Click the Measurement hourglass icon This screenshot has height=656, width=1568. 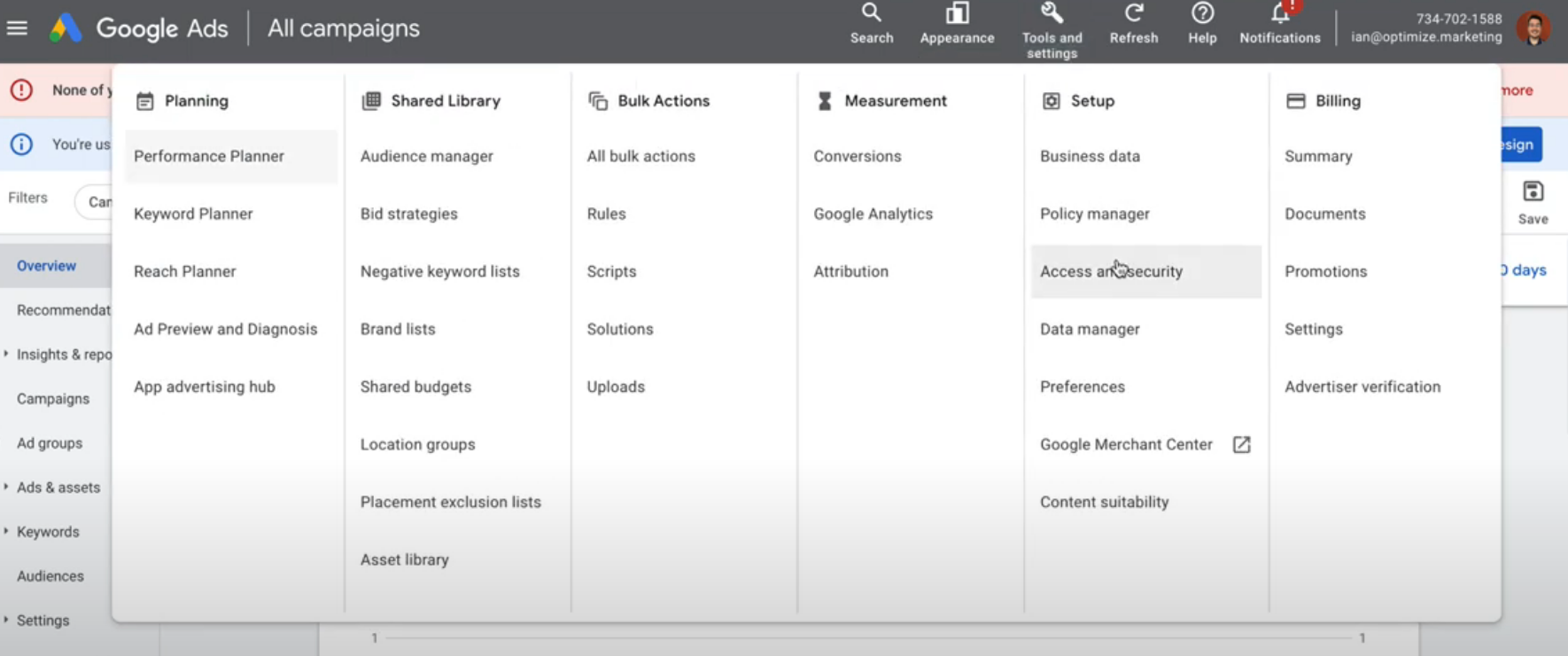tap(825, 101)
